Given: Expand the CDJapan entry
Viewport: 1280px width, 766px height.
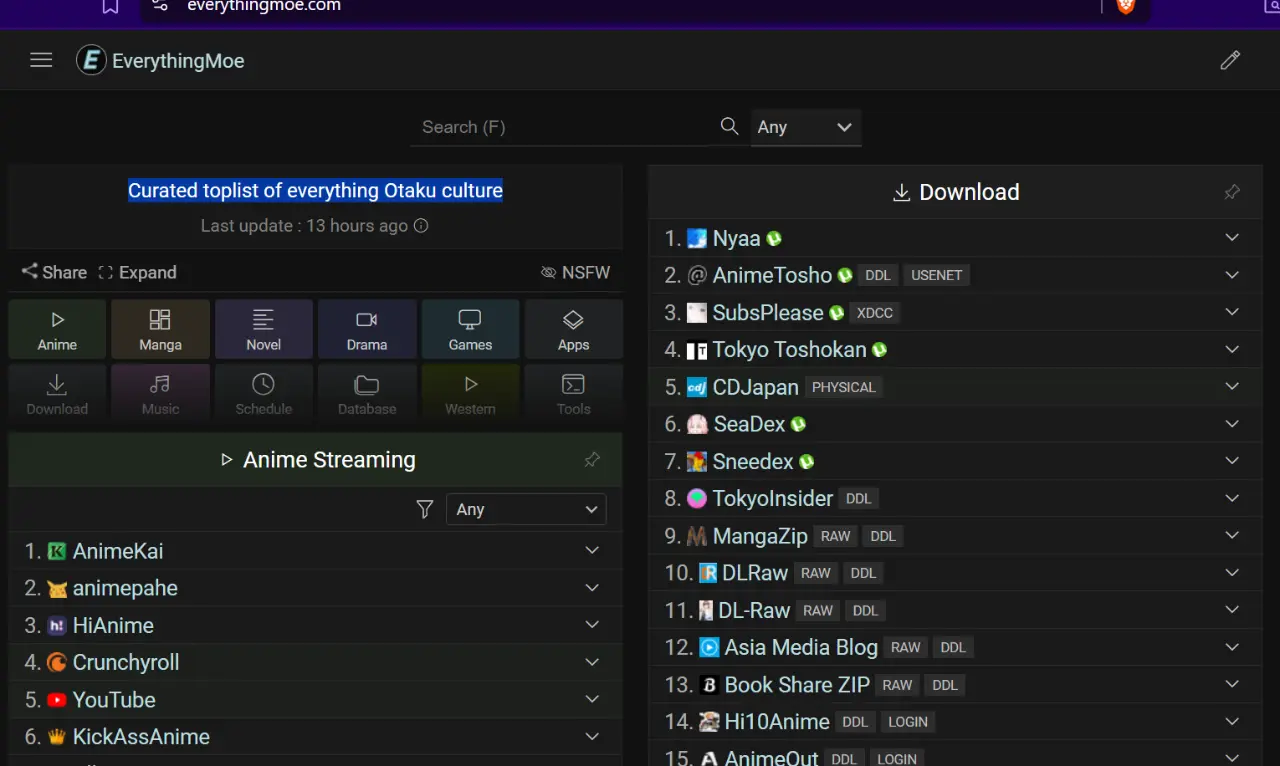Looking at the screenshot, I should [x=1232, y=386].
